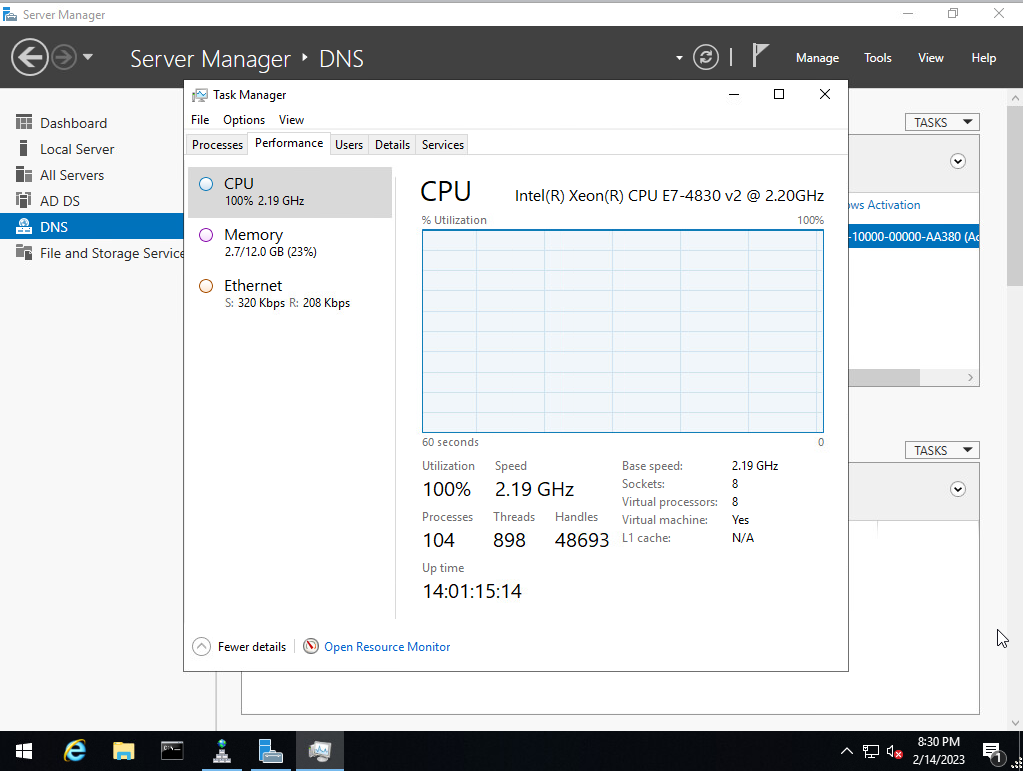Collapse the upper panel with chevron button

click(958, 161)
